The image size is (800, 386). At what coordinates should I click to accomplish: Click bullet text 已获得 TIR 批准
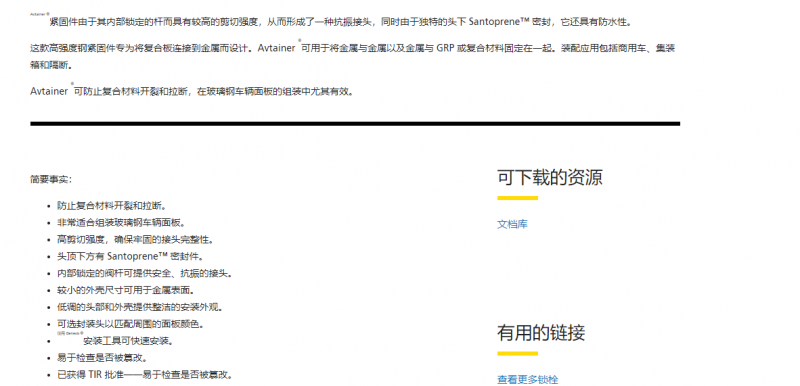pos(145,375)
